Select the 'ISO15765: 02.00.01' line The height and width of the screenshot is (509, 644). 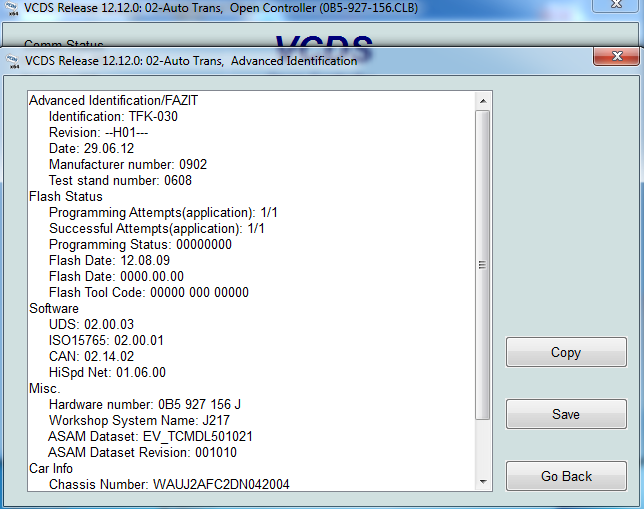pyautogui.click(x=106, y=341)
